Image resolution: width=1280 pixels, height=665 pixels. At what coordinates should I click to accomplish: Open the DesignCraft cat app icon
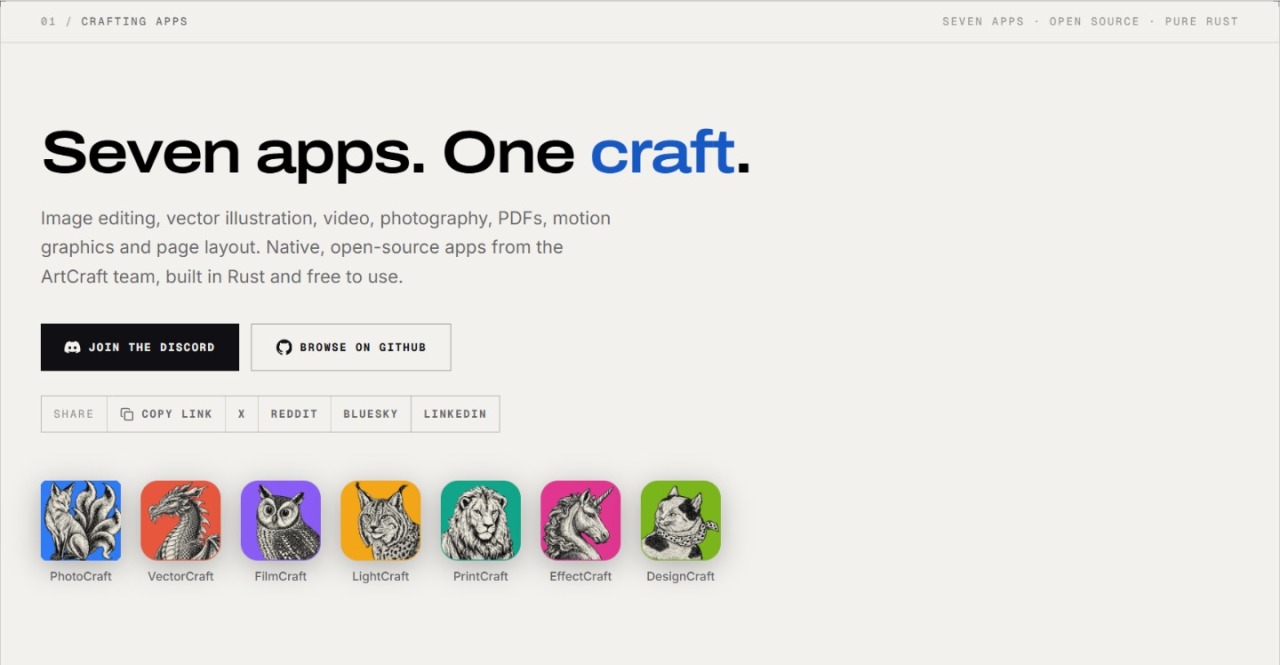point(681,521)
